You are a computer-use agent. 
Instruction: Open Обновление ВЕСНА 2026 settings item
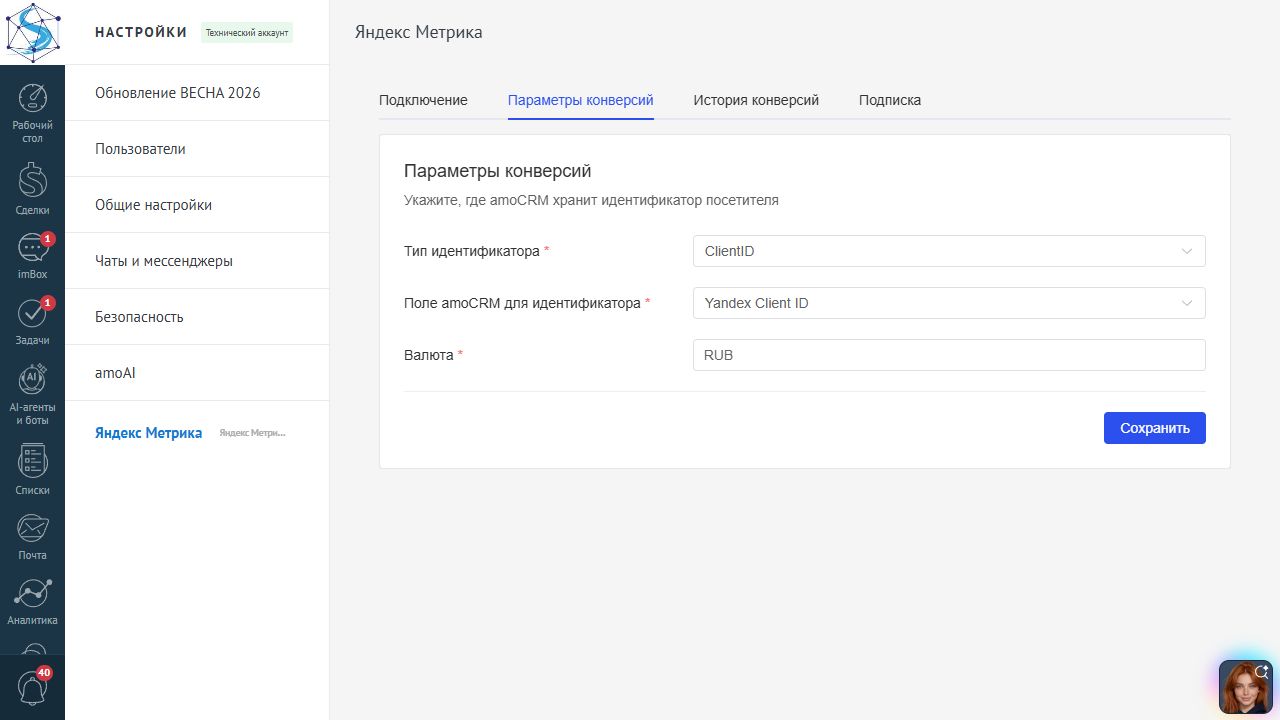point(197,93)
